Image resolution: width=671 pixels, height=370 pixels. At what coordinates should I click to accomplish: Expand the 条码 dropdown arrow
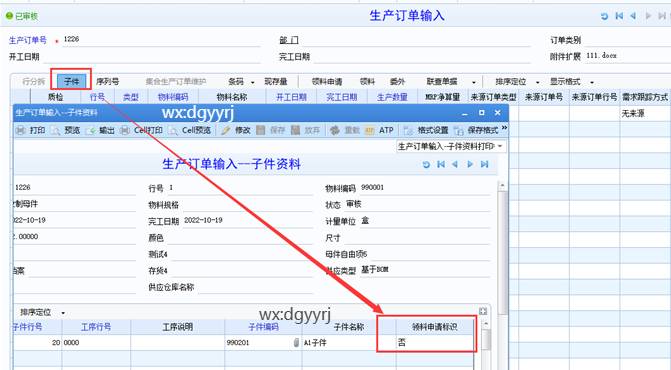(252, 82)
